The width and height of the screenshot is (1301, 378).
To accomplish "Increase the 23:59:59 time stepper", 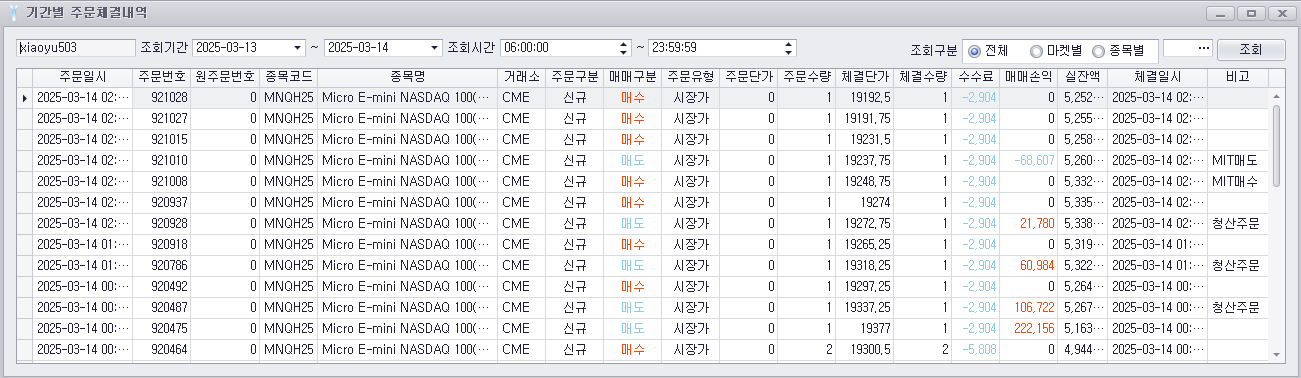I will point(790,44).
